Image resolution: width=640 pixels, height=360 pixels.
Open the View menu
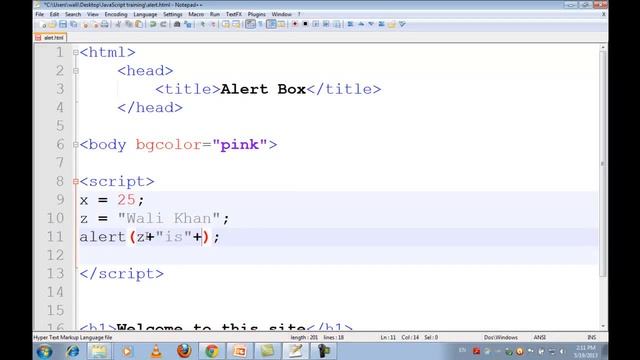click(x=93, y=14)
